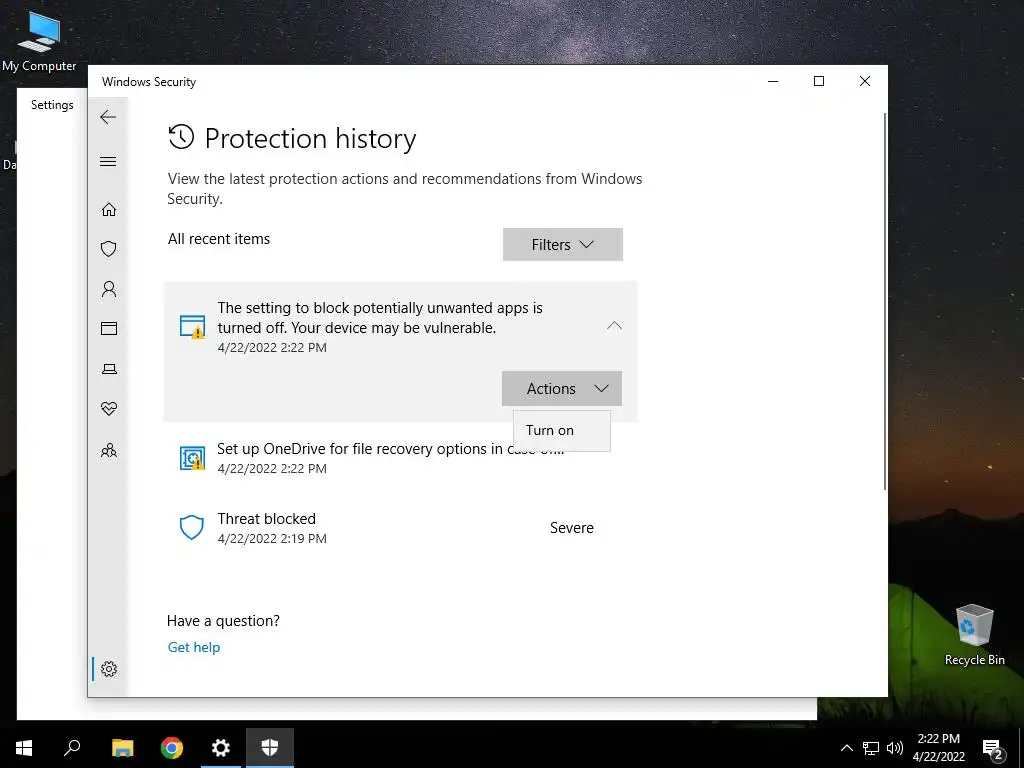
Task: Select the Recycle Bin desktop icon
Action: pyautogui.click(x=974, y=635)
